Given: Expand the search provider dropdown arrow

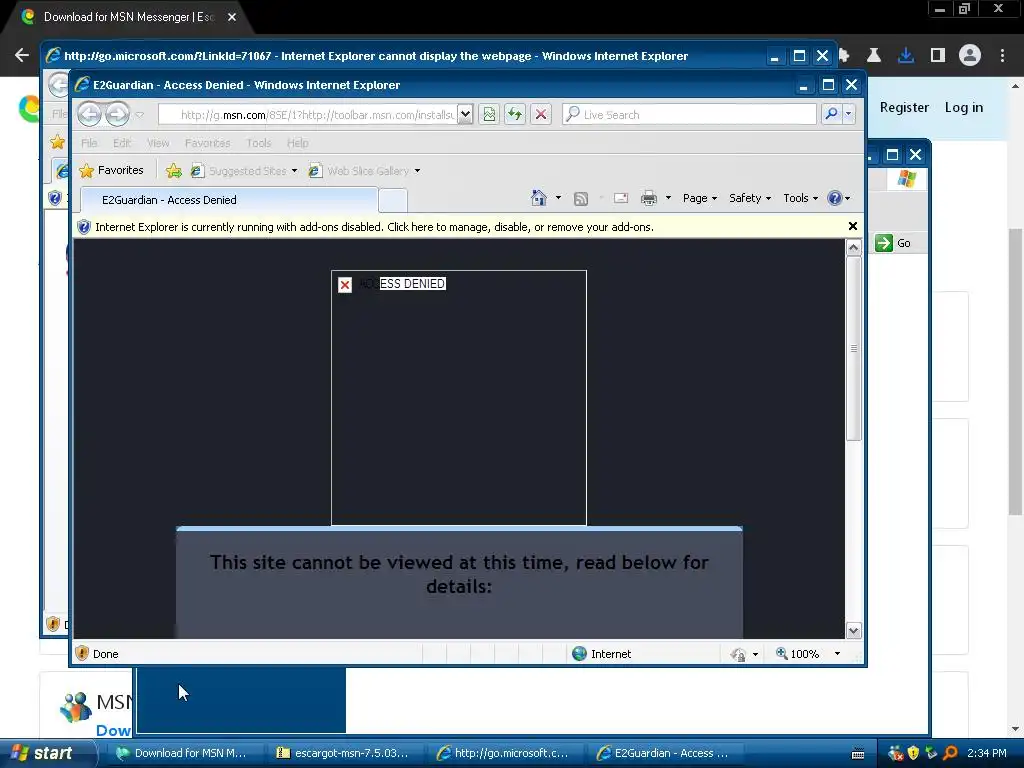Looking at the screenshot, I should pyautogui.click(x=848, y=114).
